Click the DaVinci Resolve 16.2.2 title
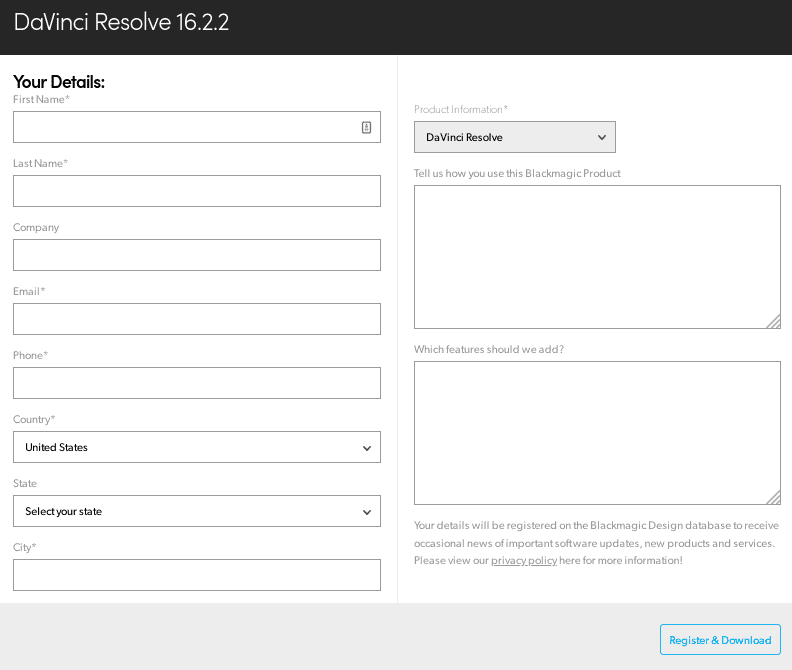The image size is (792, 670). click(x=121, y=22)
